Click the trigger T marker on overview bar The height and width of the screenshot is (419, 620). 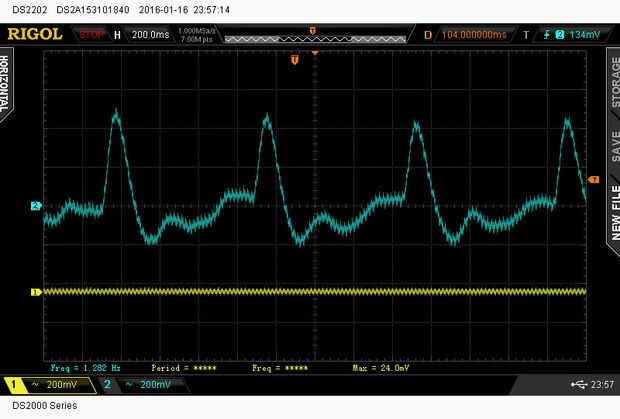313,31
